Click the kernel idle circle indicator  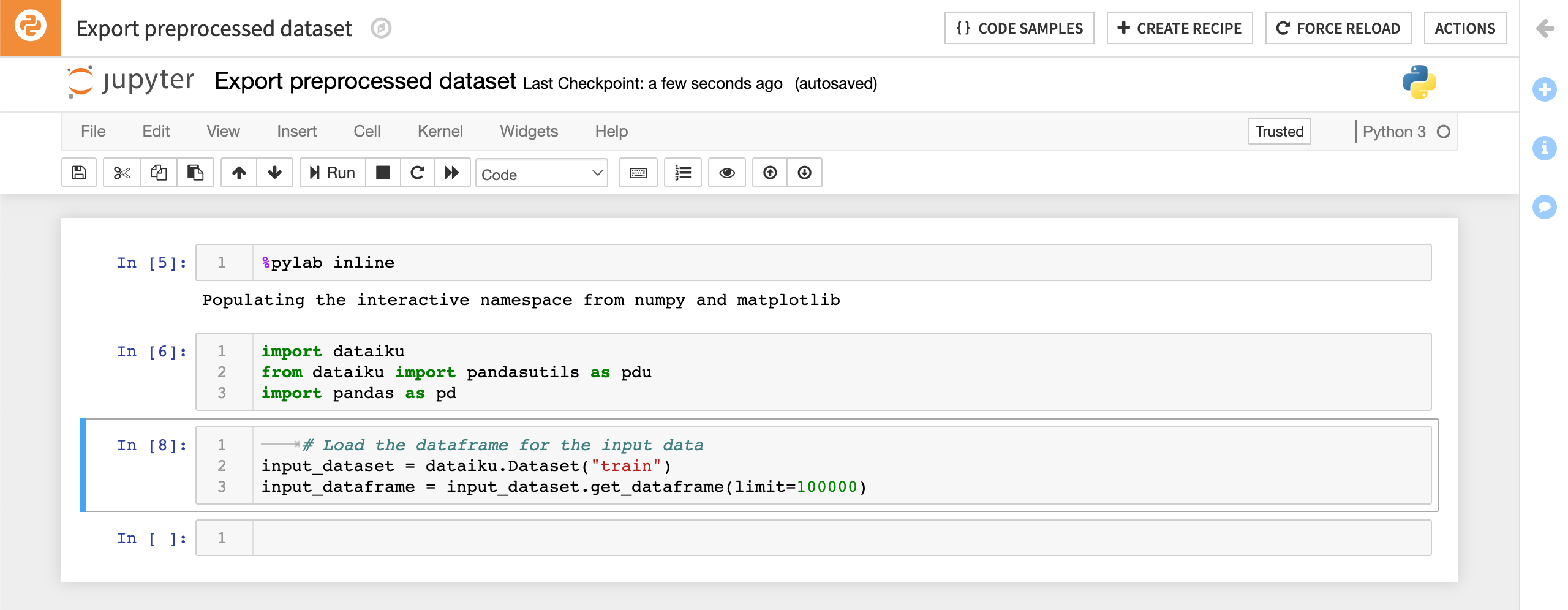click(1444, 132)
